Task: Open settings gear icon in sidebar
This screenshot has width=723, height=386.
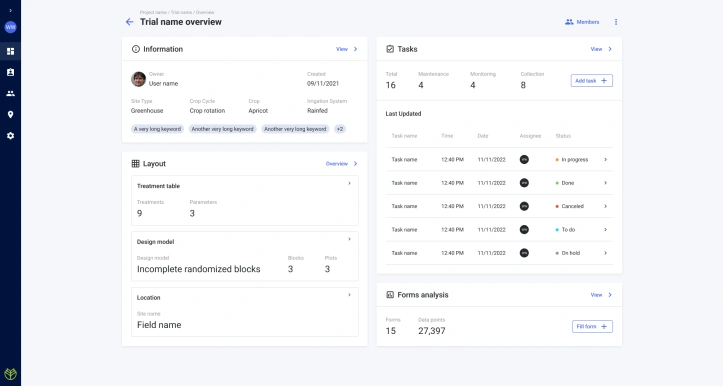Action: [10, 136]
